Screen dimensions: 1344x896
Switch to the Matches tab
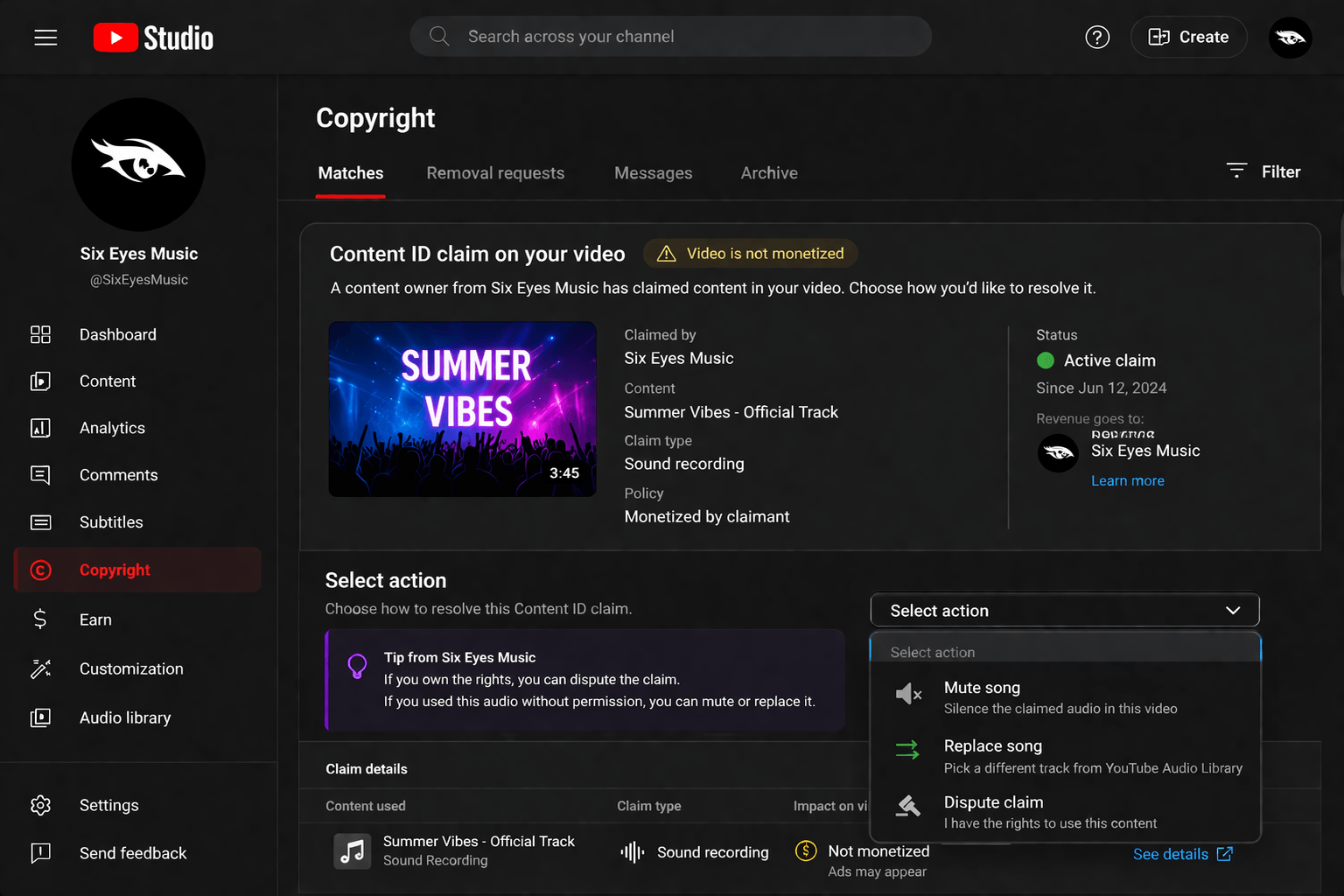click(351, 173)
